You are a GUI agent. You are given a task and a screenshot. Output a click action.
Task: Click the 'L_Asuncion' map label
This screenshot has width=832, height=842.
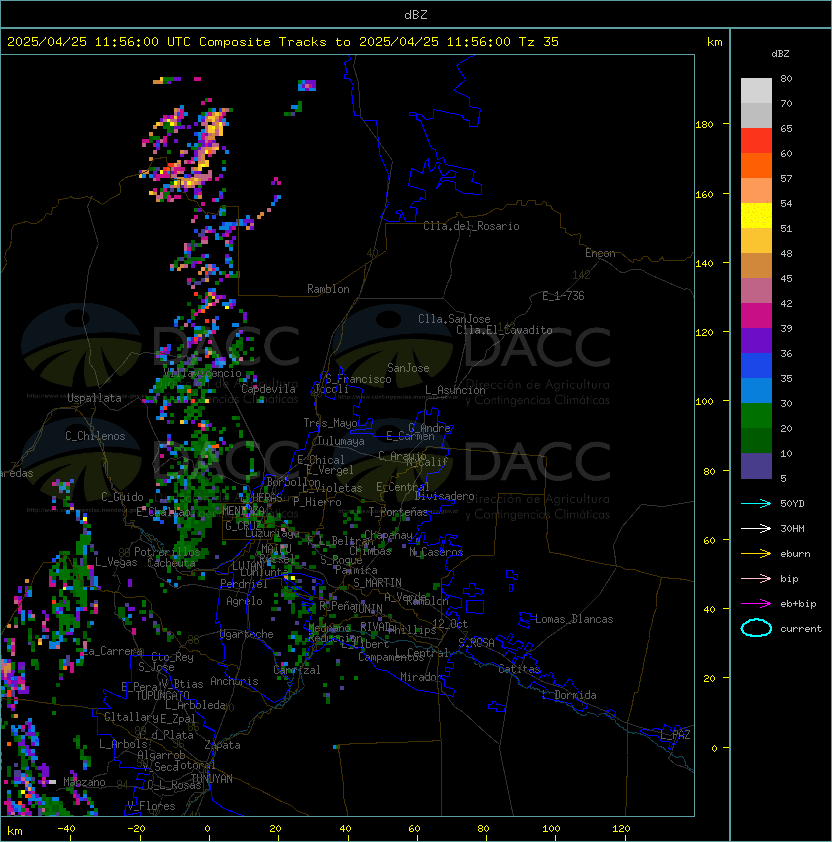coord(455,390)
